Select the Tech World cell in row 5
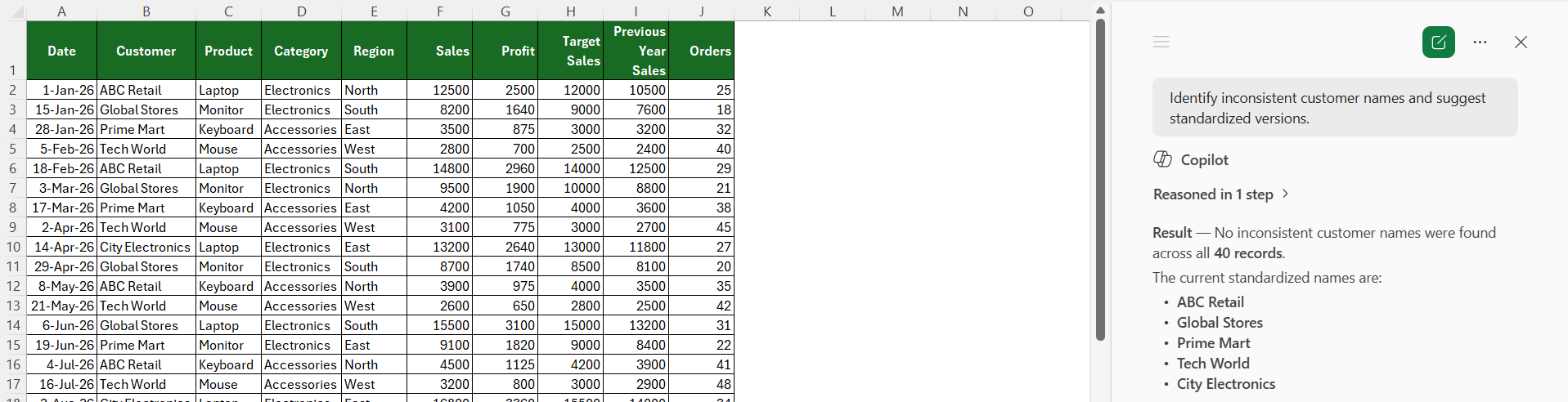Screen dimensions: 1568x402 (x=146, y=149)
